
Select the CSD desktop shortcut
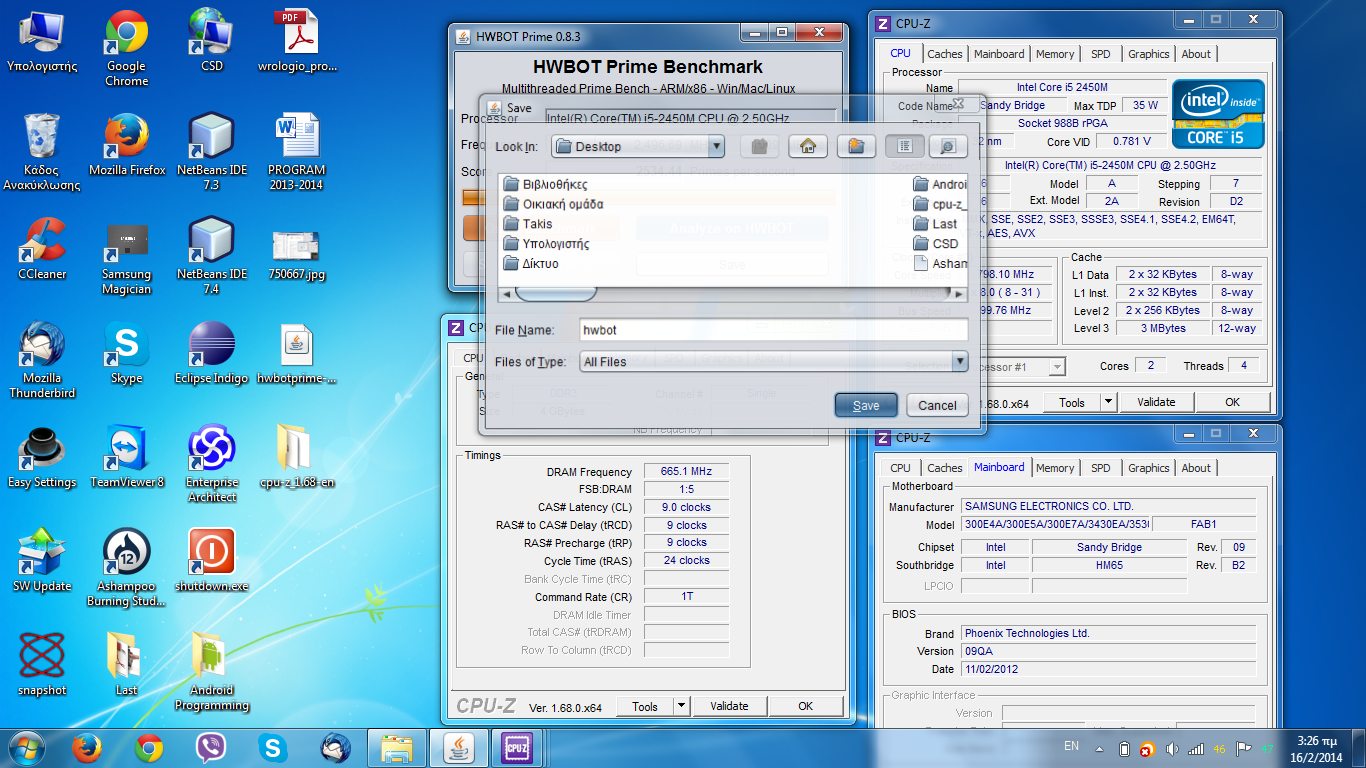(x=212, y=41)
